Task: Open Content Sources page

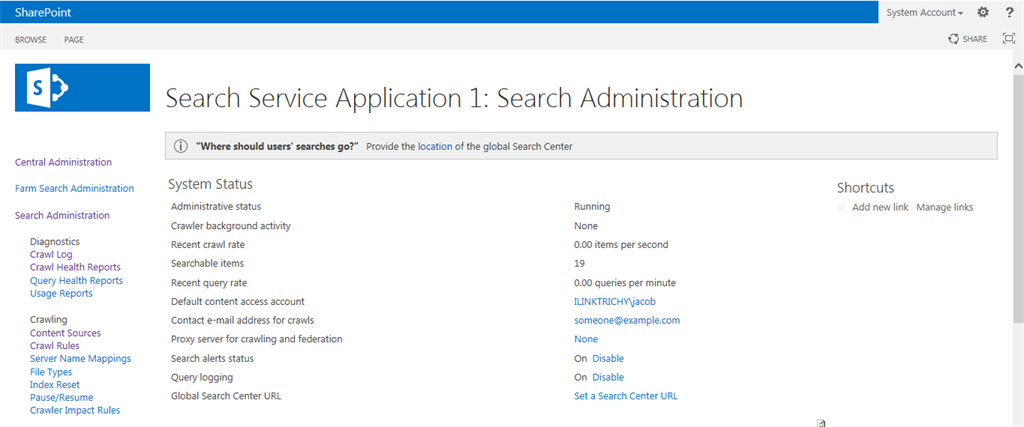Action: pyautogui.click(x=65, y=333)
